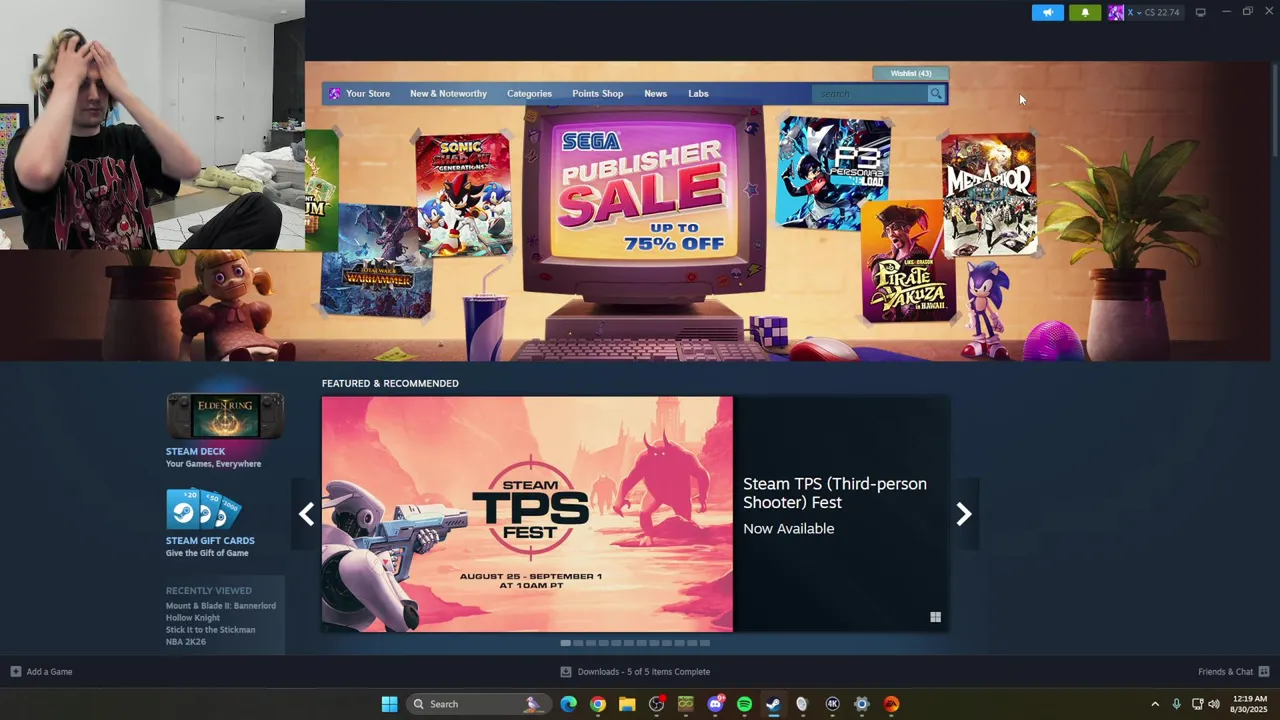Open the Labs tab
This screenshot has height=720, width=1280.
[x=698, y=94]
